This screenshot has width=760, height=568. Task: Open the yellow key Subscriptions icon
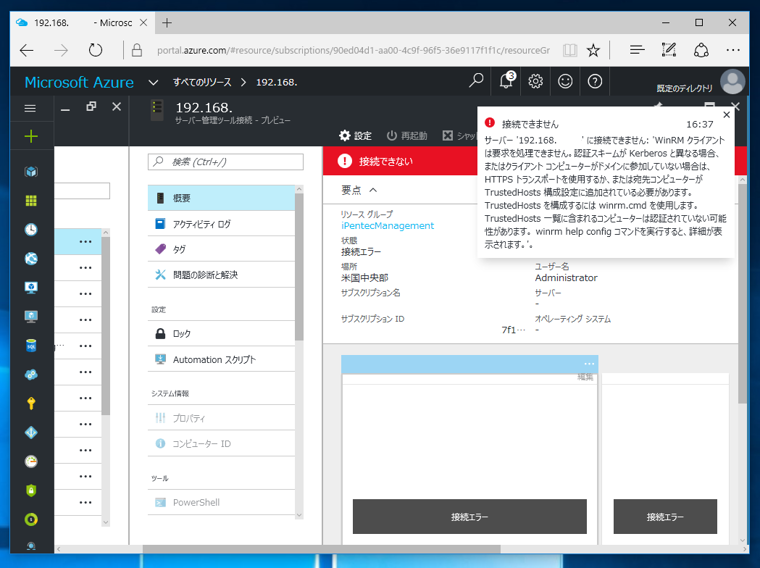pos(31,403)
